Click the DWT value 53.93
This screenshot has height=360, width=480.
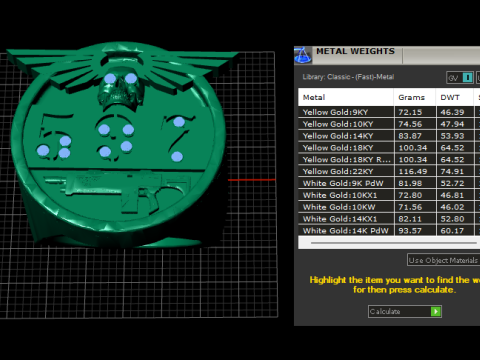pyautogui.click(x=452, y=136)
